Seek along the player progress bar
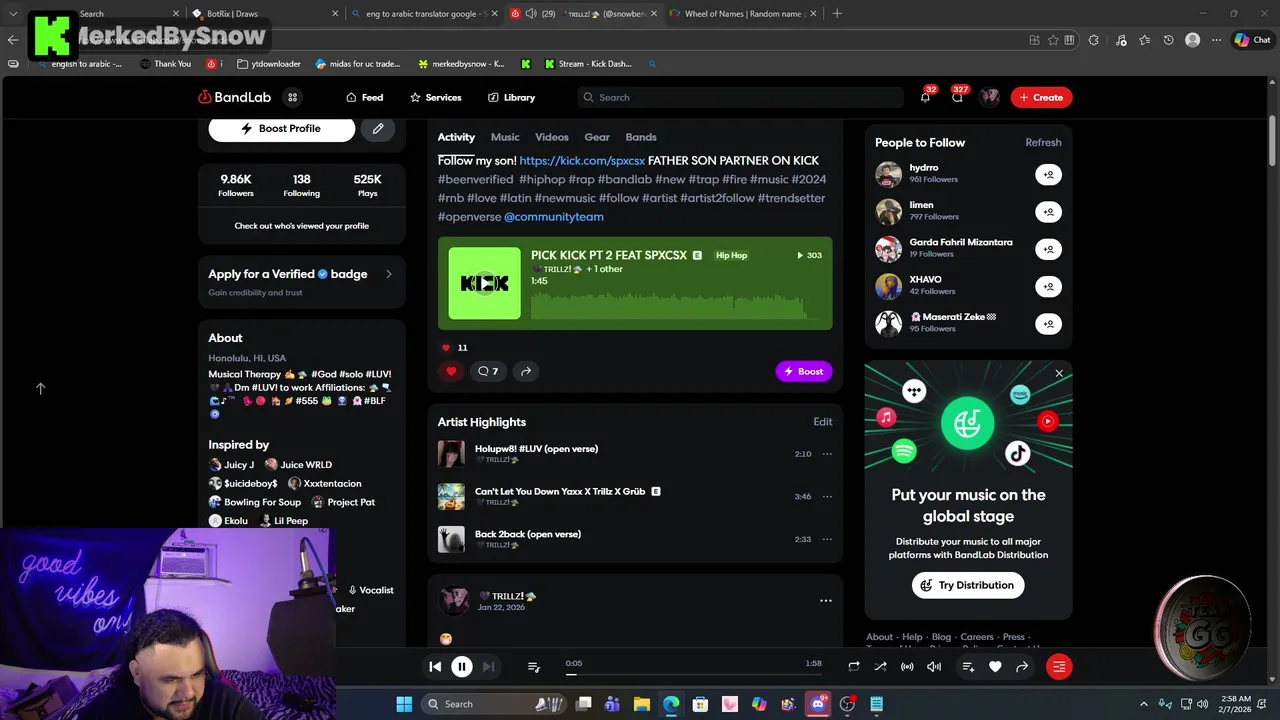Viewport: 1280px width, 720px height. 693,674
